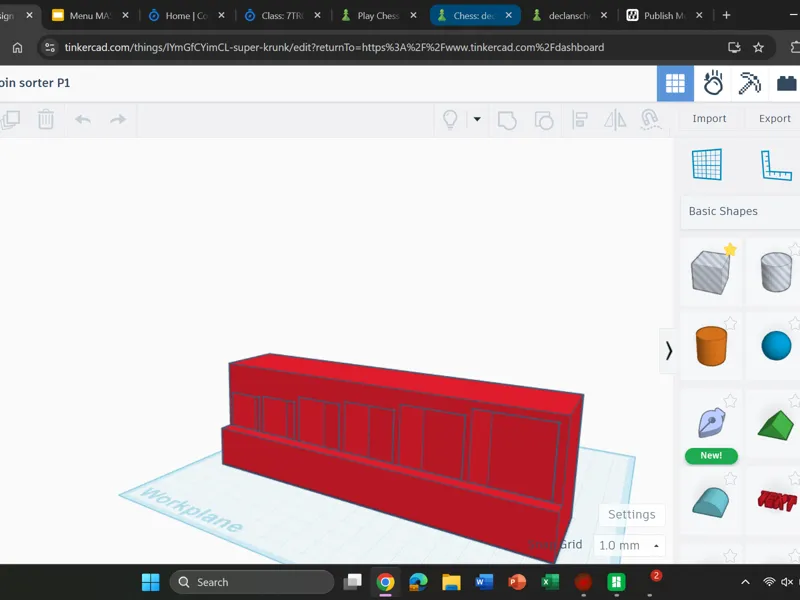Open the Align tool
The height and width of the screenshot is (600, 800).
coord(580,120)
